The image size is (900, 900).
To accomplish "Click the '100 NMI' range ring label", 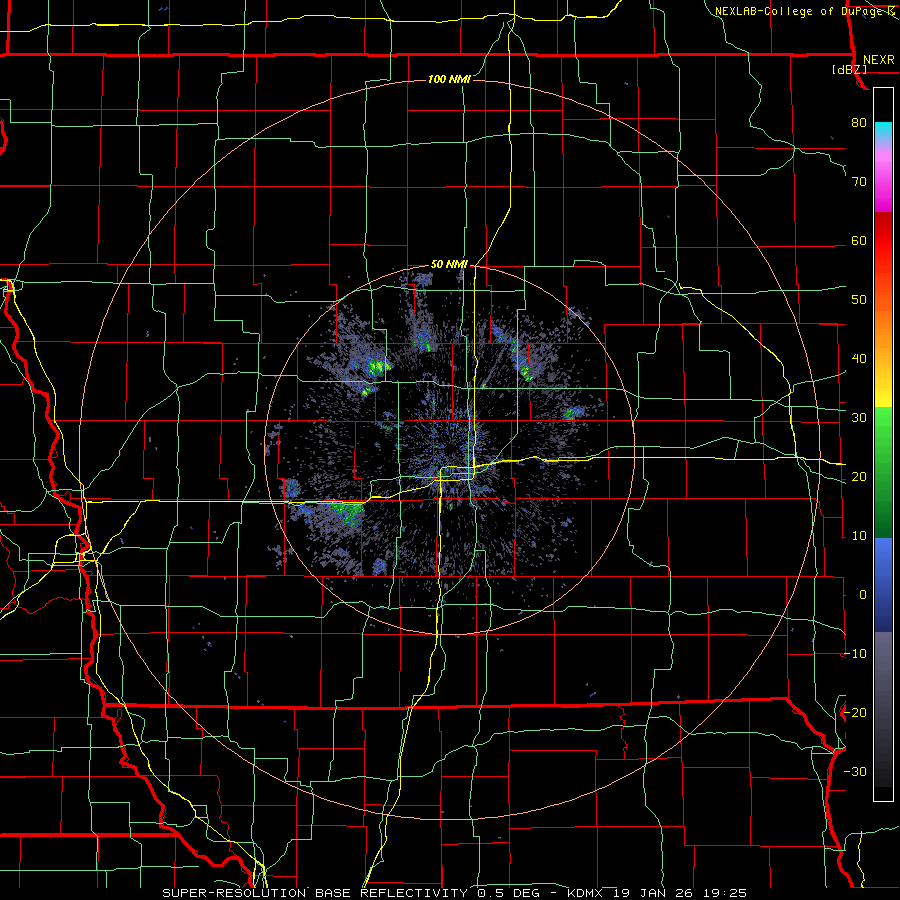I will pos(449,79).
